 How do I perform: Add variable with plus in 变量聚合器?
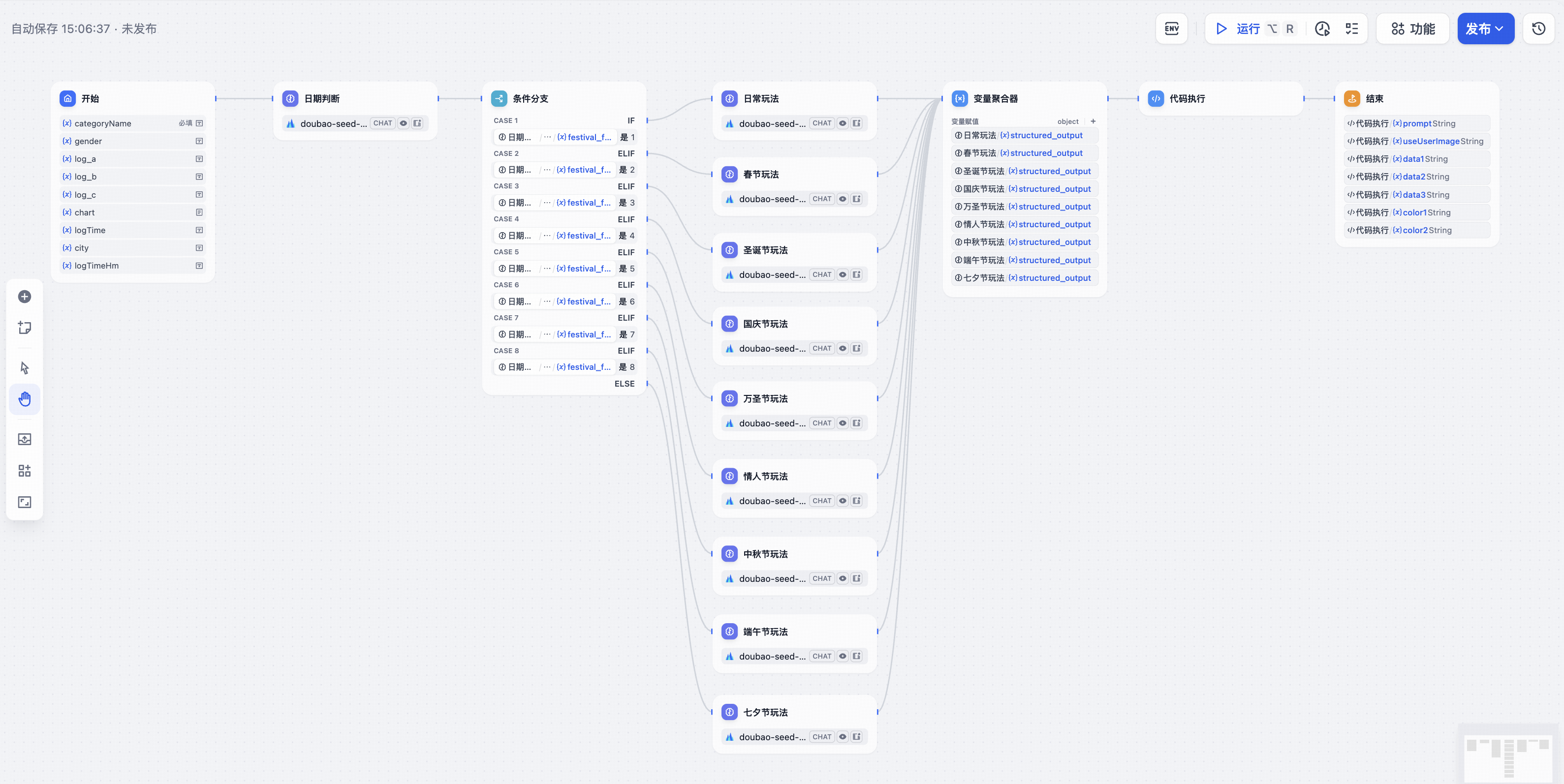coord(1093,121)
